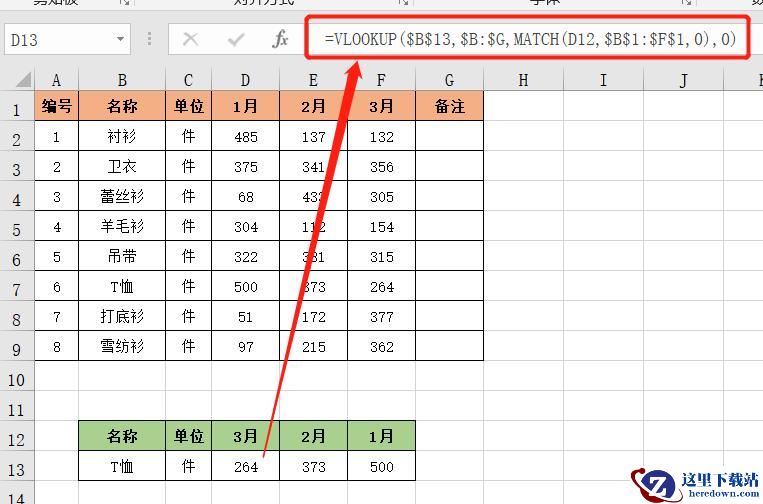Click the Select All corner triangle

pyautogui.click(x=23, y=79)
